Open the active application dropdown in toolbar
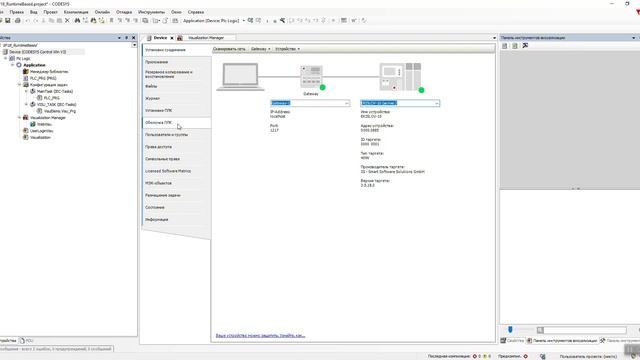Screen dimensions: 640x360 pyautogui.click(x=244, y=20)
